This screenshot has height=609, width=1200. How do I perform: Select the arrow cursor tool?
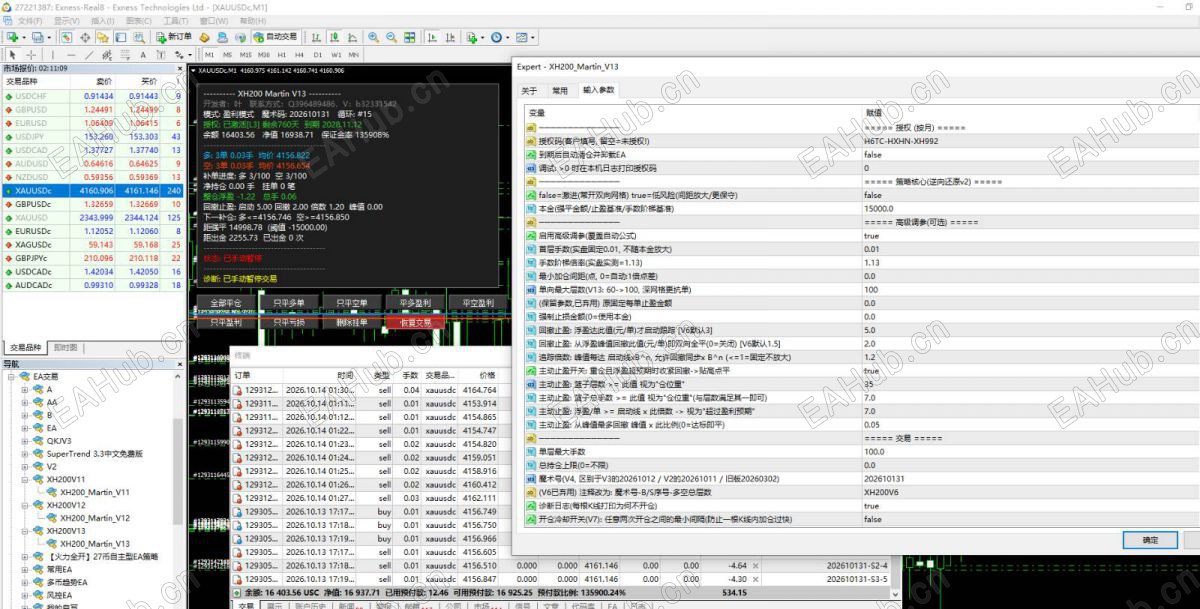pyautogui.click(x=13, y=54)
